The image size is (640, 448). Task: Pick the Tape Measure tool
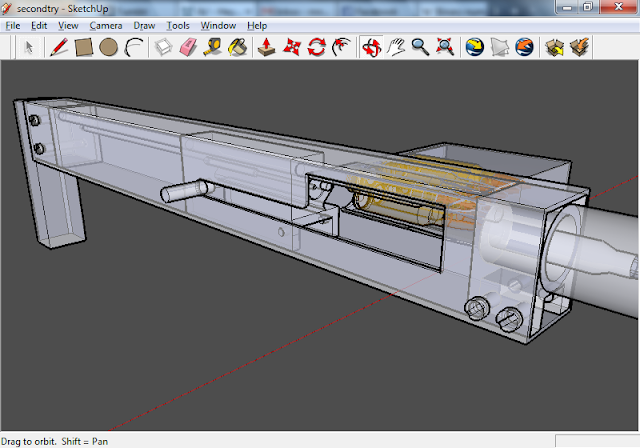(x=213, y=47)
